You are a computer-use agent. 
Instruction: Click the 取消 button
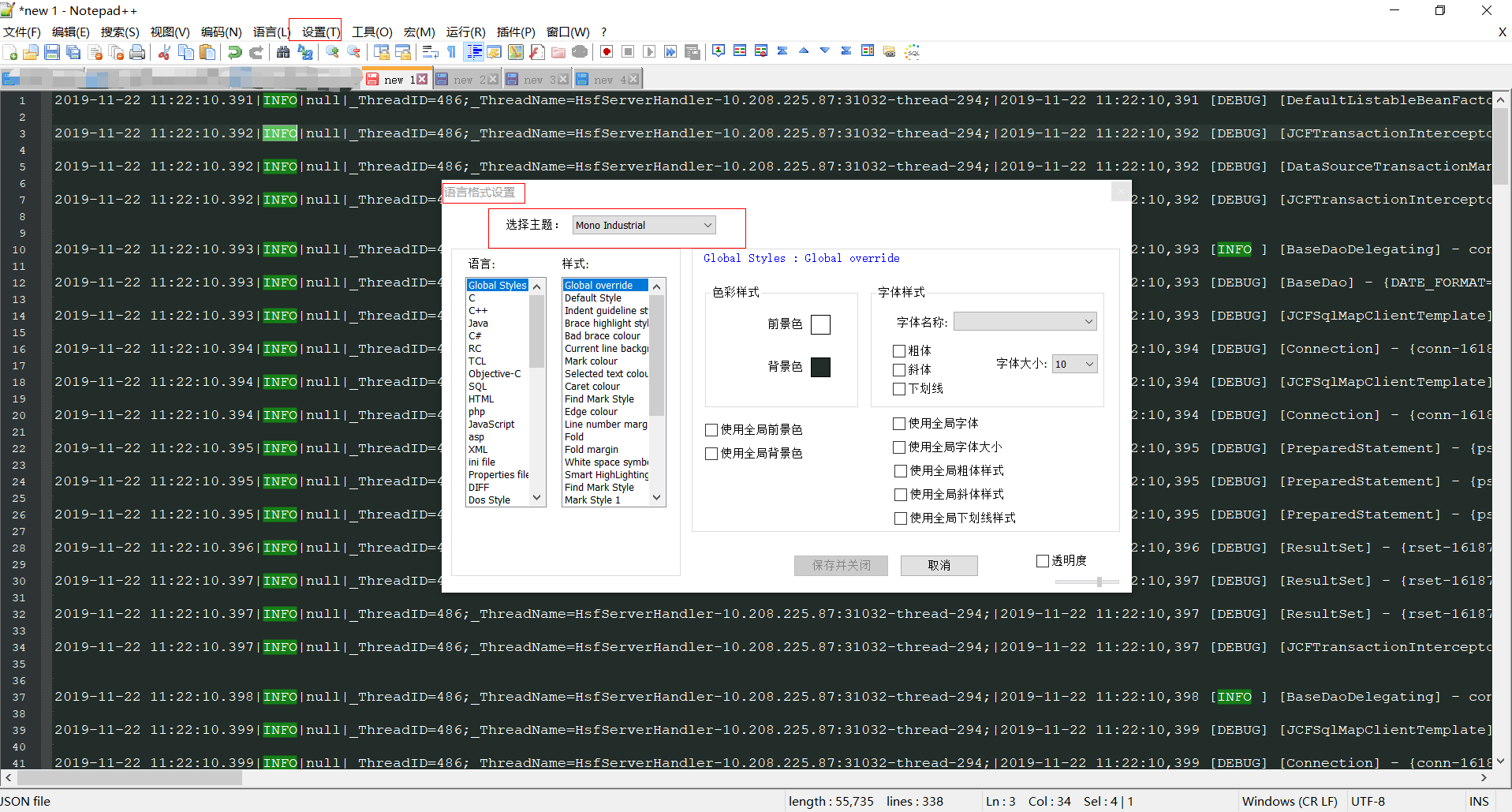click(939, 565)
